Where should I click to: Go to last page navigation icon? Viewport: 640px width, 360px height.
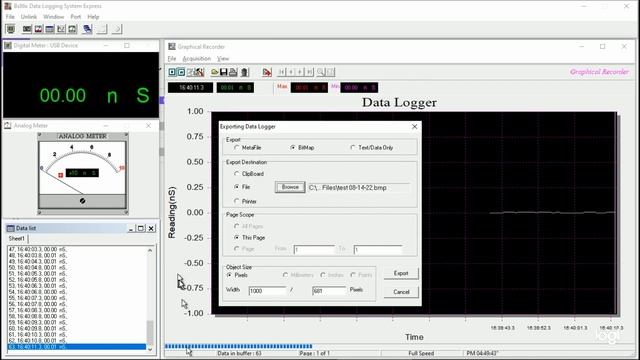(309, 72)
